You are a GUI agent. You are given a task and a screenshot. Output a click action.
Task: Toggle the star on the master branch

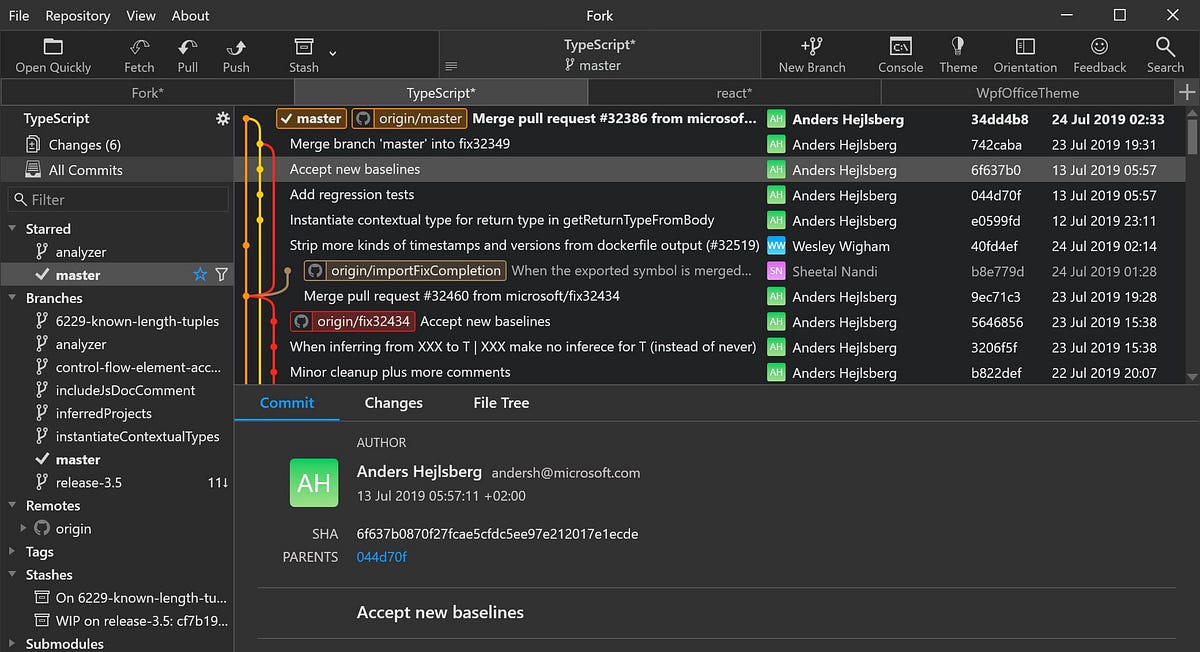coord(199,274)
